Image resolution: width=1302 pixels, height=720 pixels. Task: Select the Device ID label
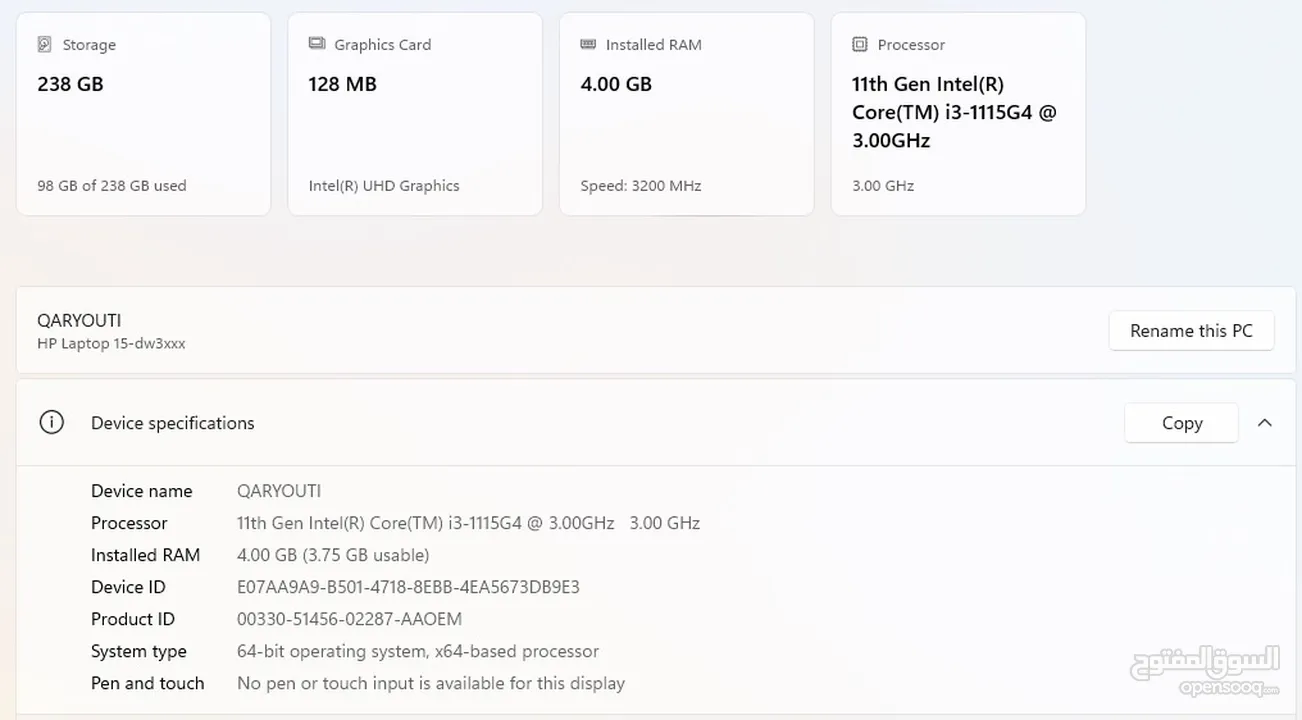[x=128, y=587]
